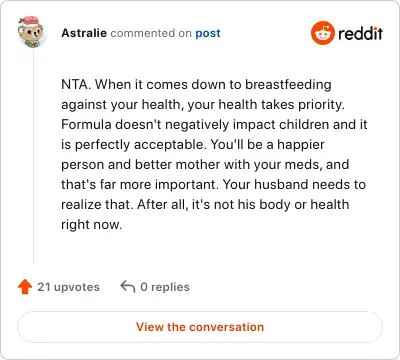Click the word "Formula" in the comment
This screenshot has height=360, width=400.
click(x=86, y=125)
